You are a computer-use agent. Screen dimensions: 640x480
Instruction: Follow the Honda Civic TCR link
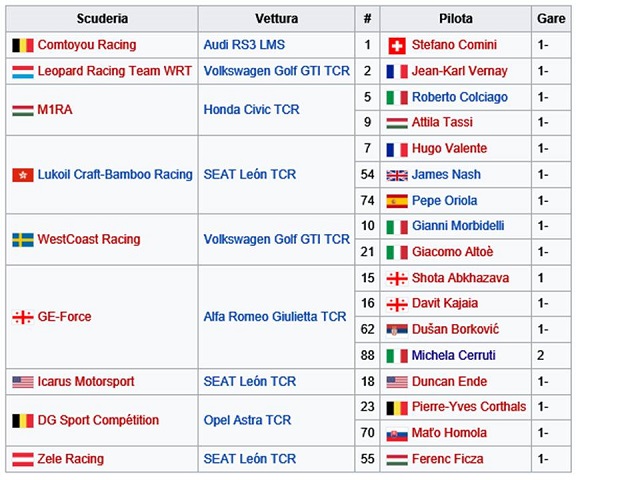(x=251, y=110)
